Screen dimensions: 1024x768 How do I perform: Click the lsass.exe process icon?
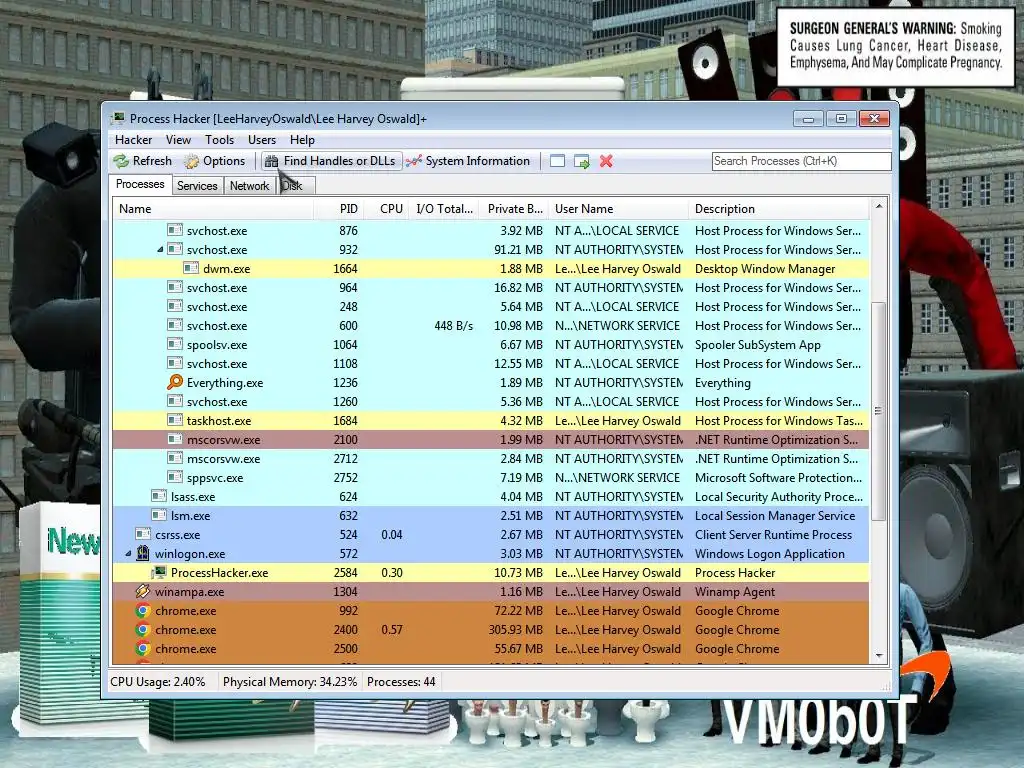[x=159, y=496]
